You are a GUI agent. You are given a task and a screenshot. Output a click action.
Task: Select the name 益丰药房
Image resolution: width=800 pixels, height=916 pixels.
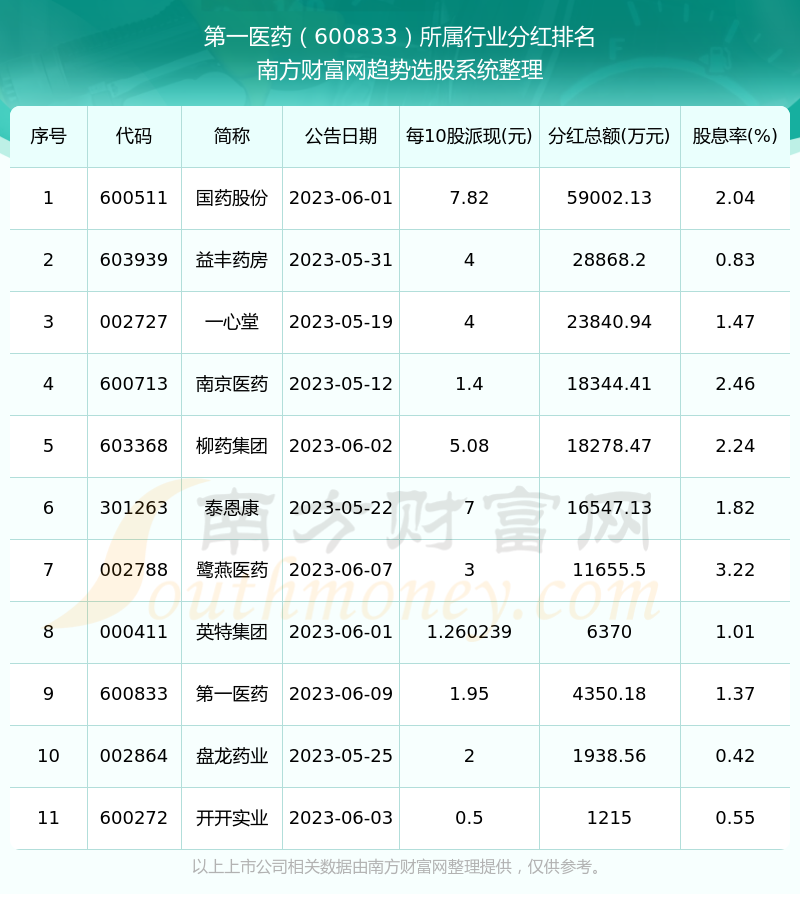click(x=231, y=260)
